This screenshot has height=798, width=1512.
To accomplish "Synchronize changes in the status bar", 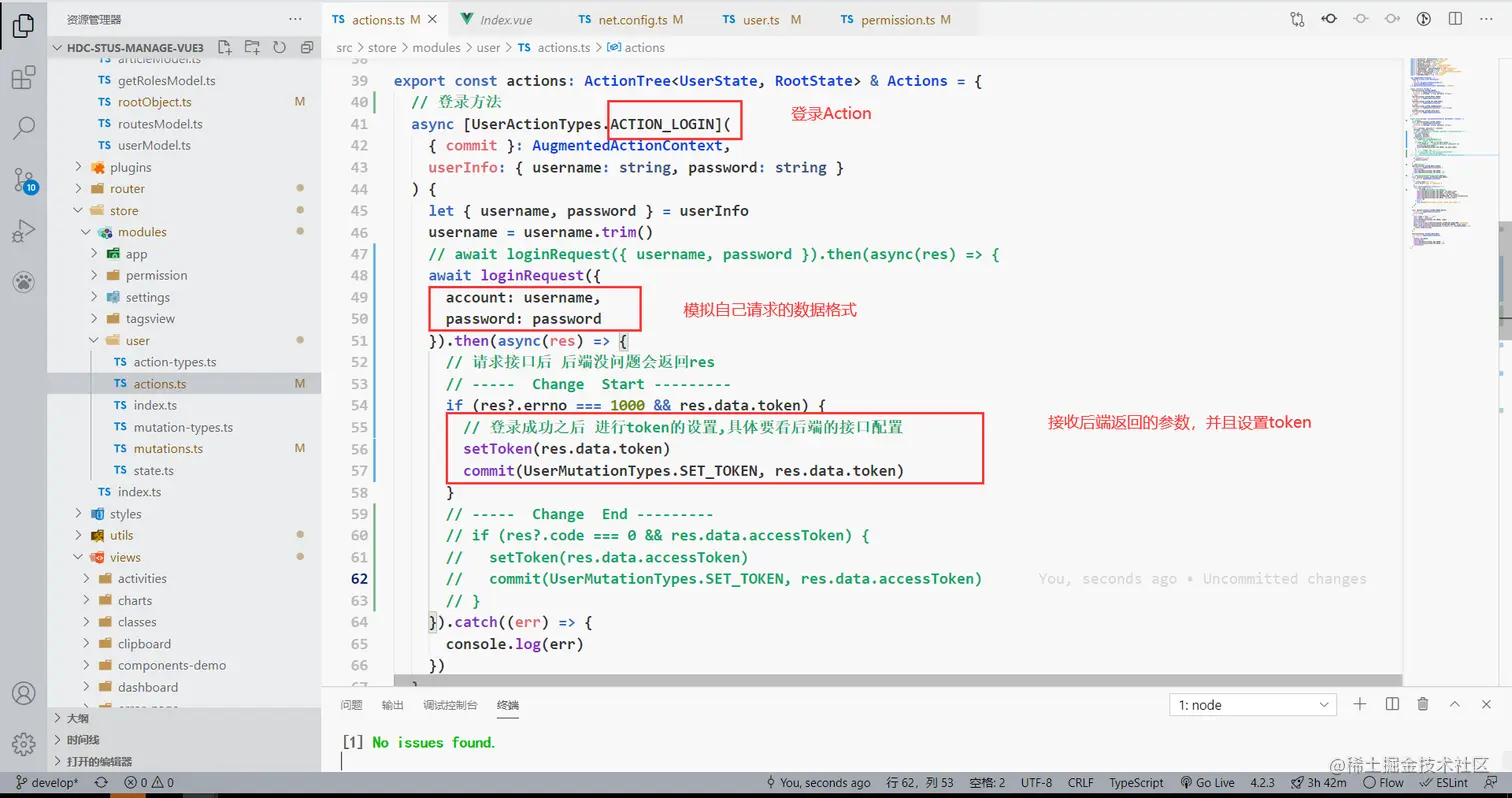I will click(101, 783).
